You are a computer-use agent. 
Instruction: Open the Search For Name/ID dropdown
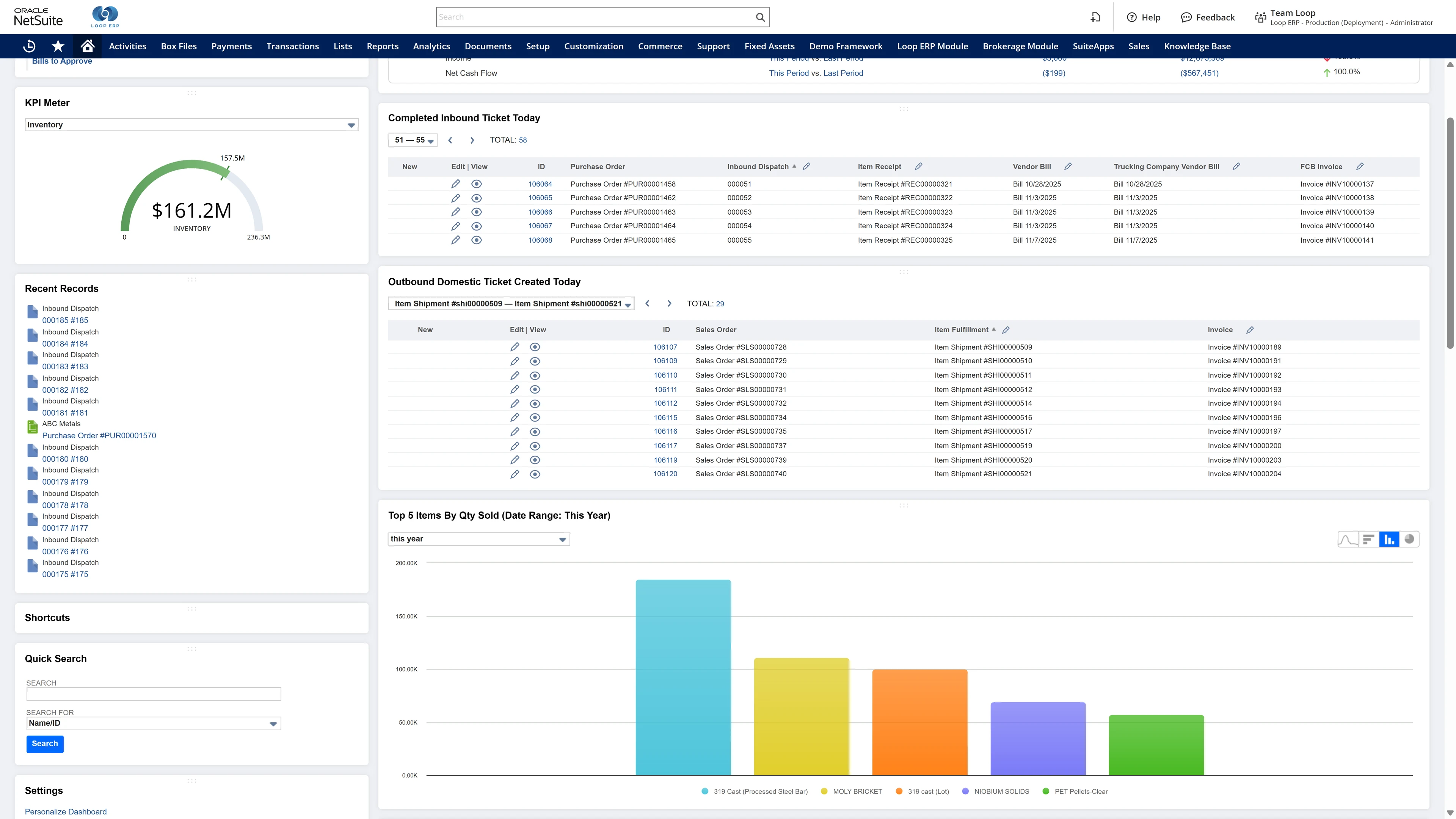coord(153,723)
